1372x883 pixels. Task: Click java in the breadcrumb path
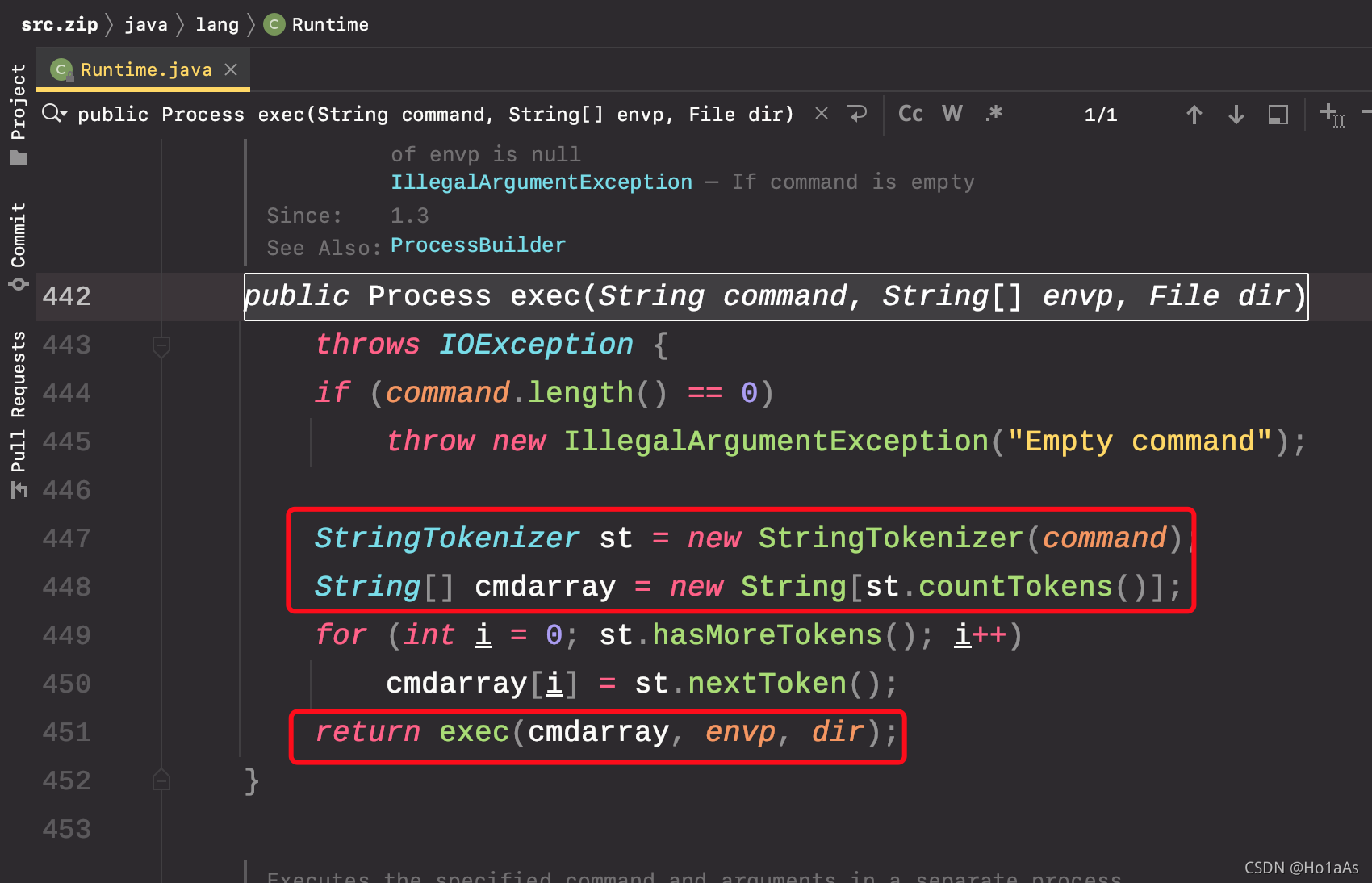146,24
